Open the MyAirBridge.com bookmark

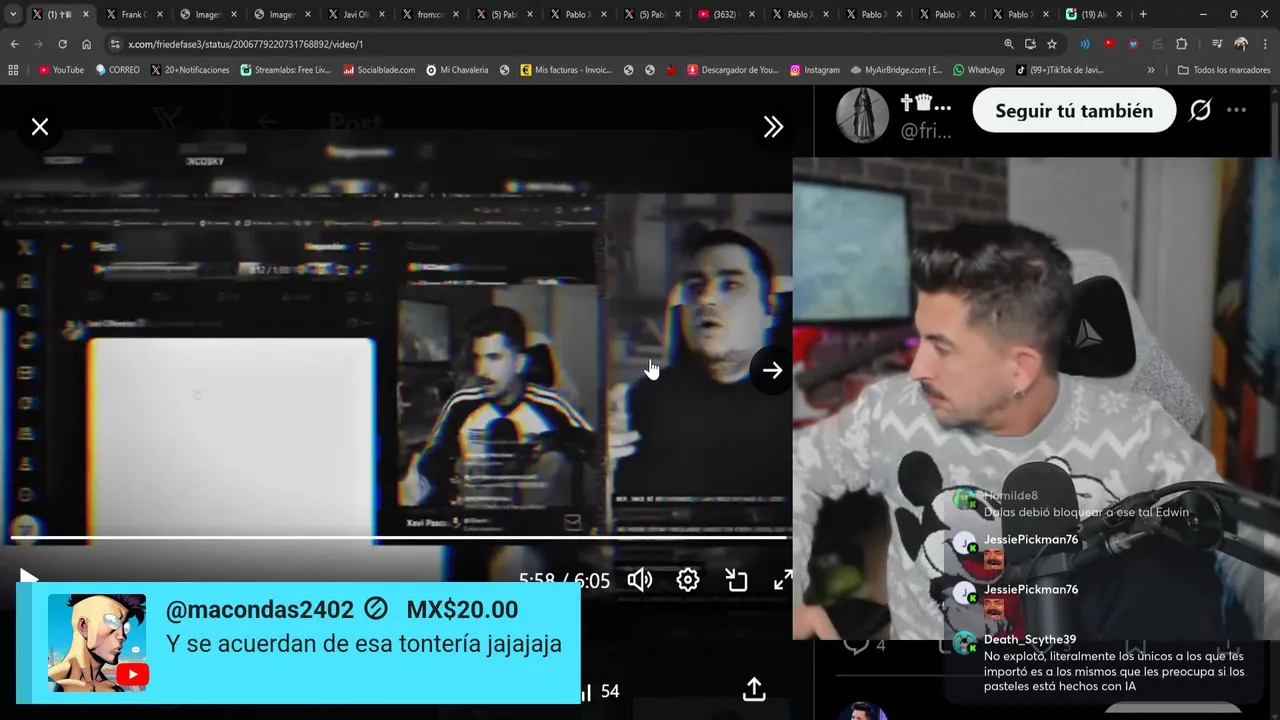(896, 70)
